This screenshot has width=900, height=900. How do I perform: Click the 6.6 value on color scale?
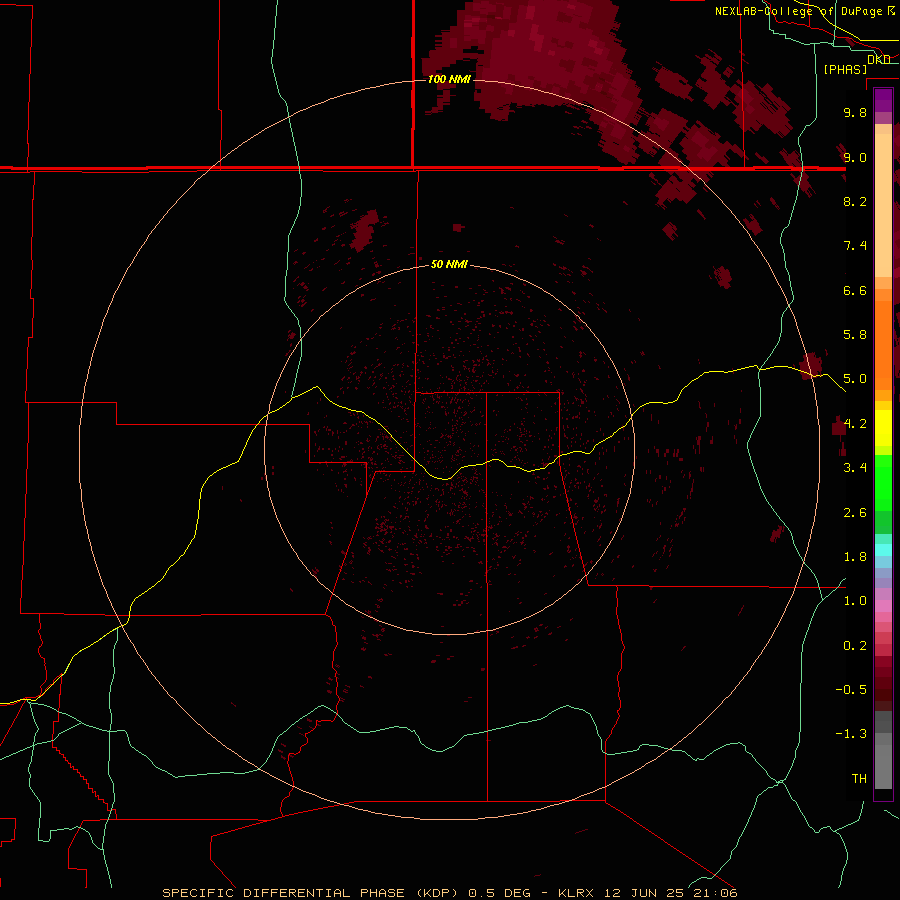point(855,290)
